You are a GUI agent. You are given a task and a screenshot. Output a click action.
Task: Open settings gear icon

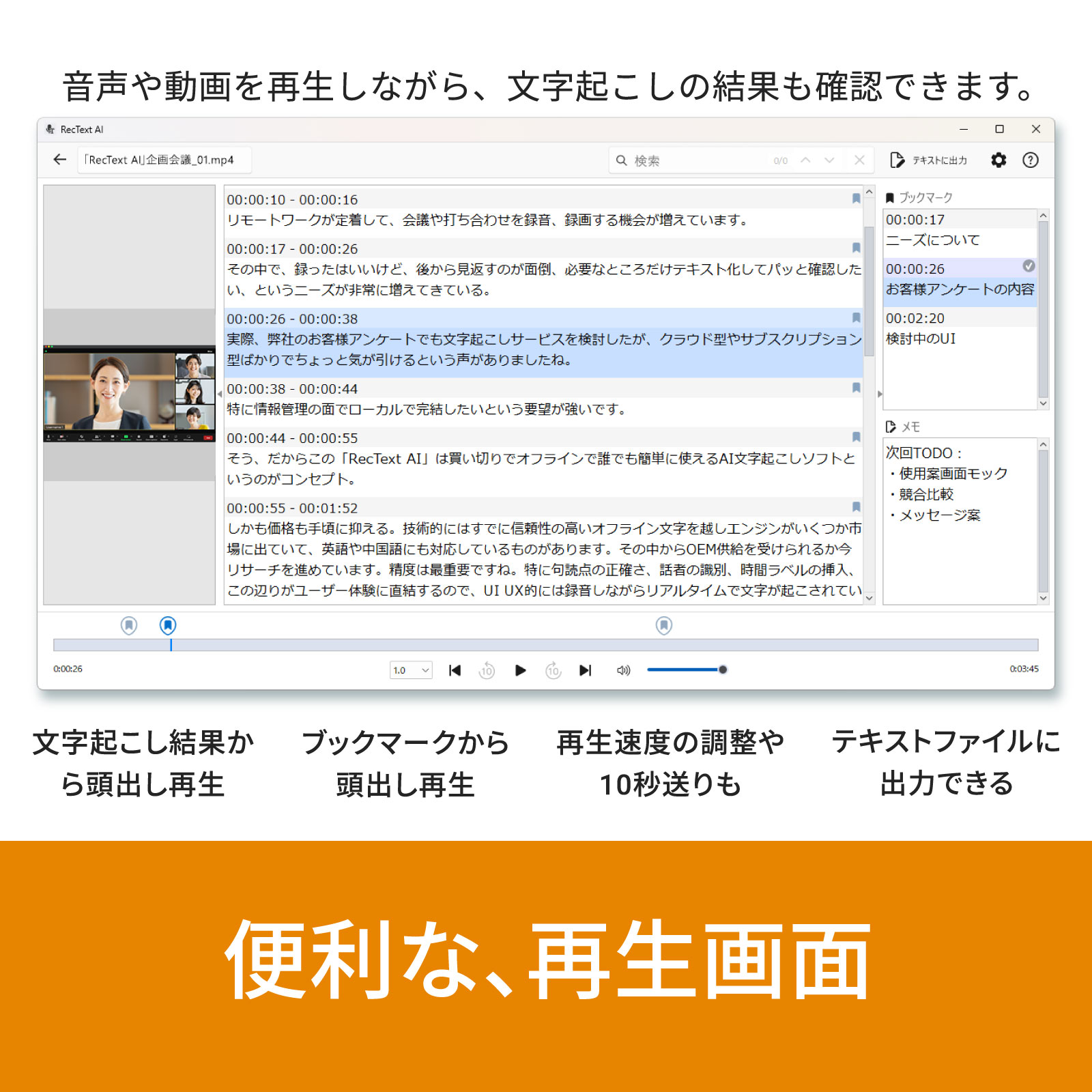pos(998,160)
